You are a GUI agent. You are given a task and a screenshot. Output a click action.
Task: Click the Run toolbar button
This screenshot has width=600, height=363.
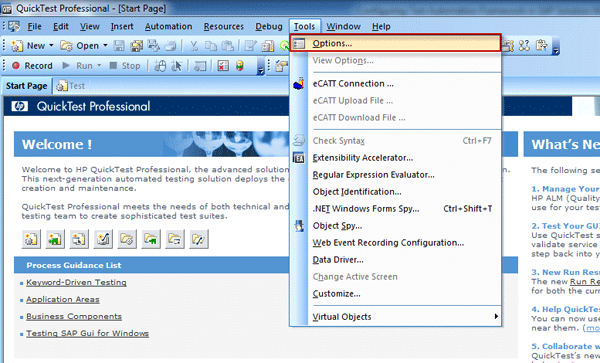click(77, 66)
